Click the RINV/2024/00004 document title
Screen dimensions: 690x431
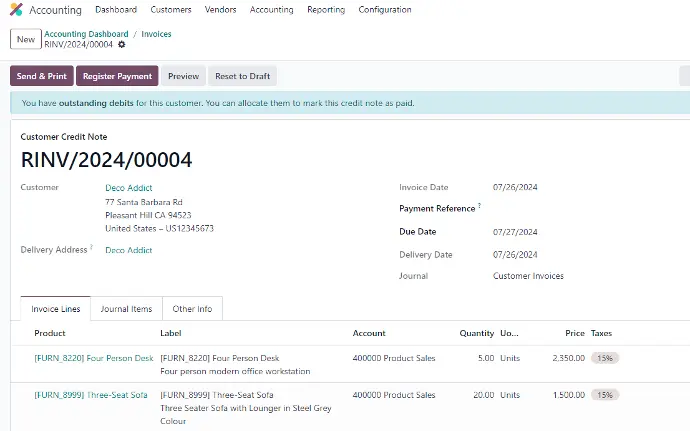point(106,160)
